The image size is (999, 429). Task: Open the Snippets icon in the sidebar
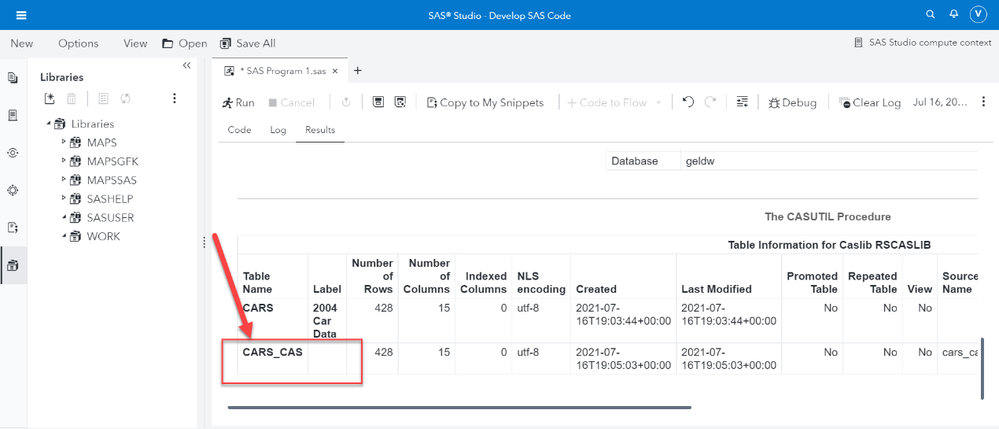click(x=13, y=228)
